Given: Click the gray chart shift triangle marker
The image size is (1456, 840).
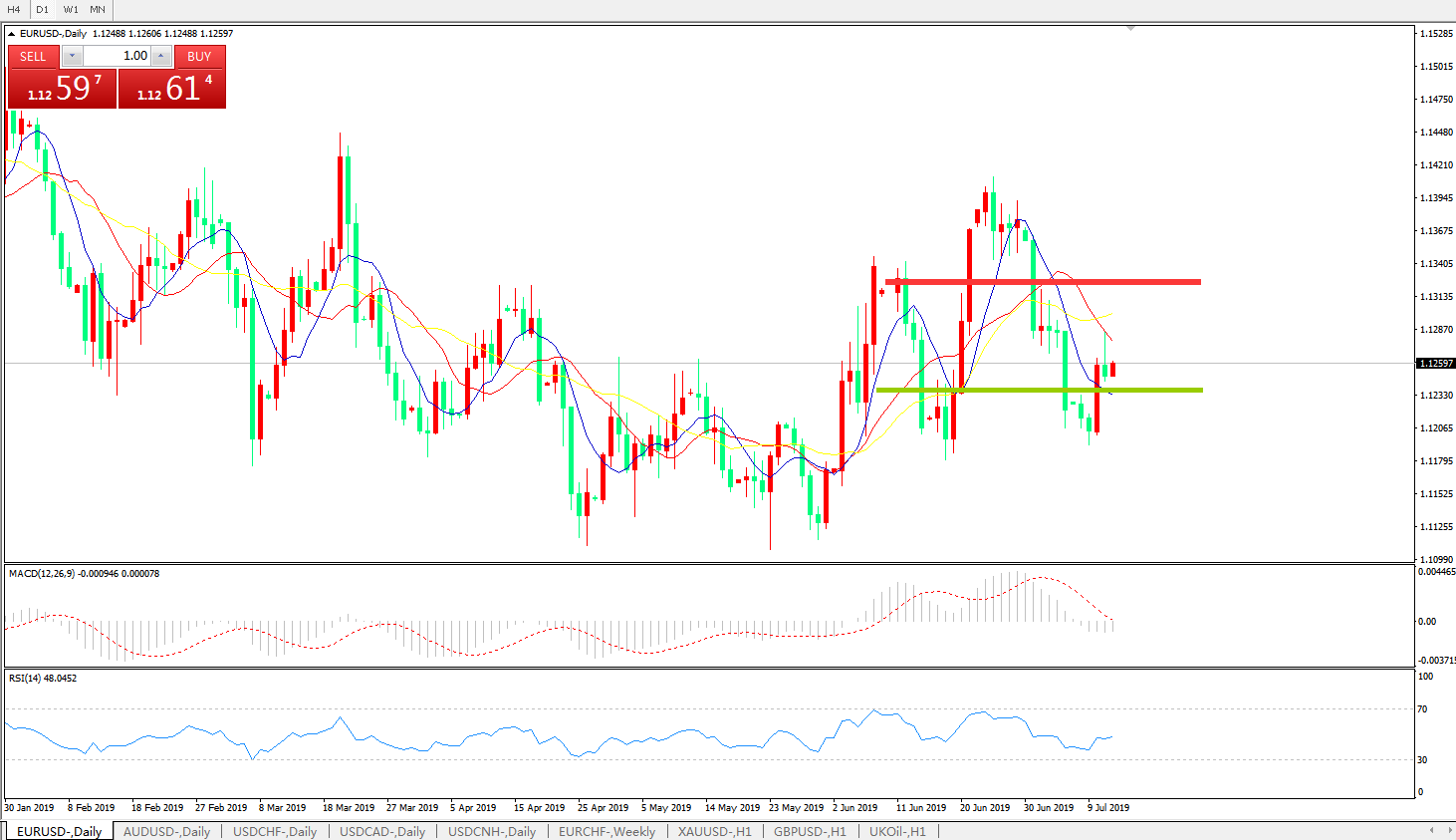Looking at the screenshot, I should [x=1130, y=29].
